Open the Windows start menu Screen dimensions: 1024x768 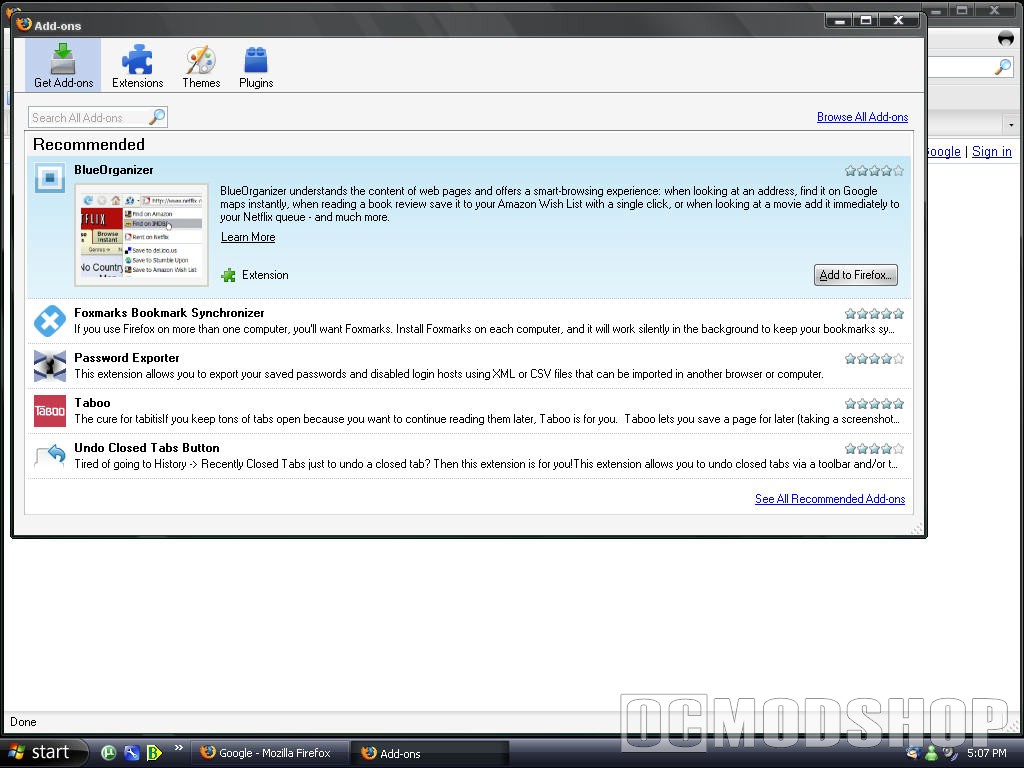[43, 753]
